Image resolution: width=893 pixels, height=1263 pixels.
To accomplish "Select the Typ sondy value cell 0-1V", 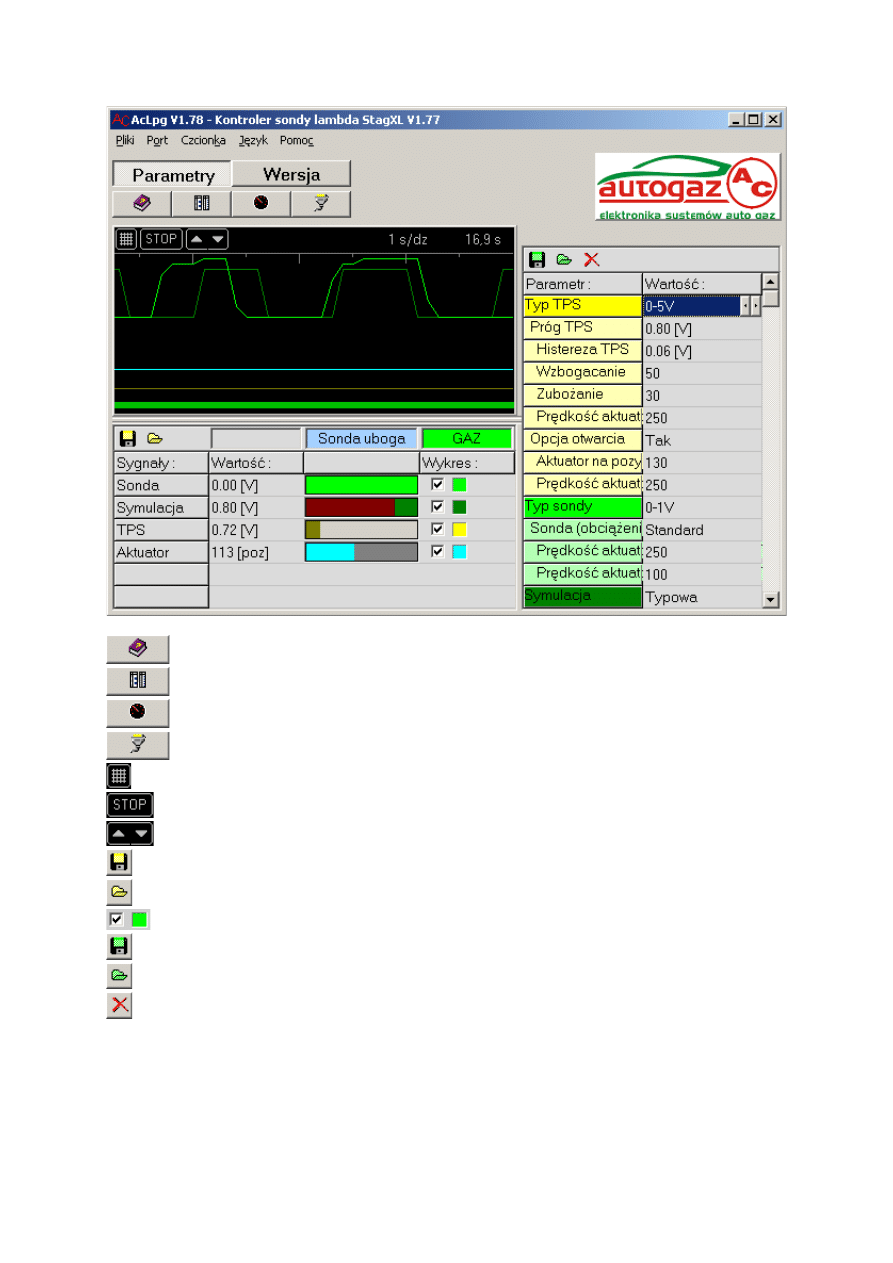I will tap(700, 507).
